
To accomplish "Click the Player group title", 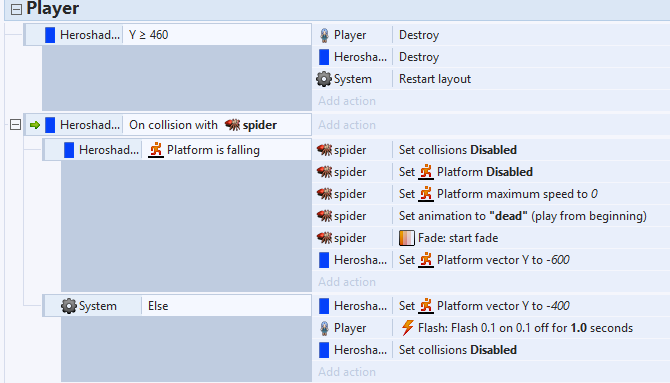I will tap(53, 9).
